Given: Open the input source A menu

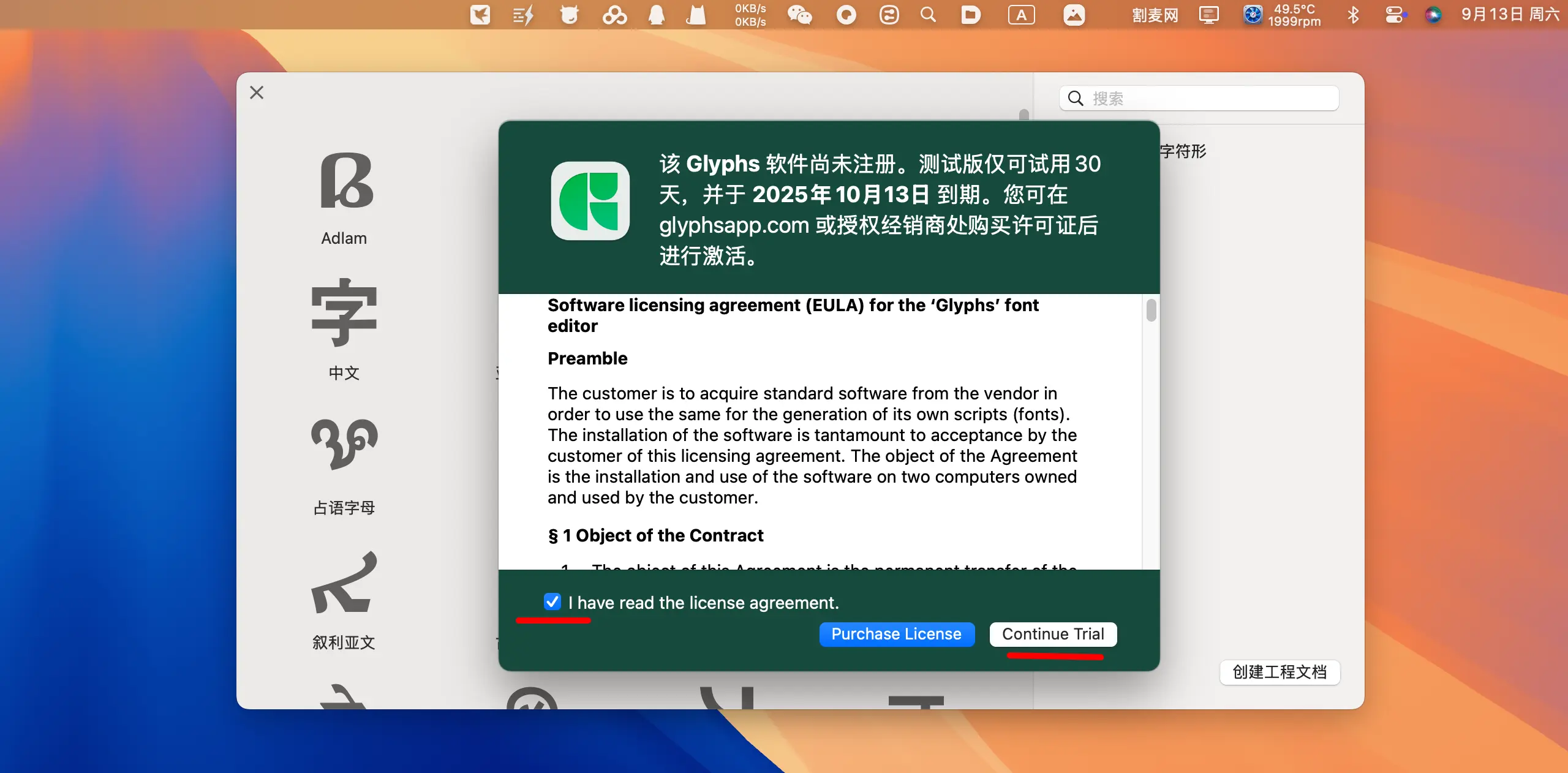Looking at the screenshot, I should [1021, 15].
